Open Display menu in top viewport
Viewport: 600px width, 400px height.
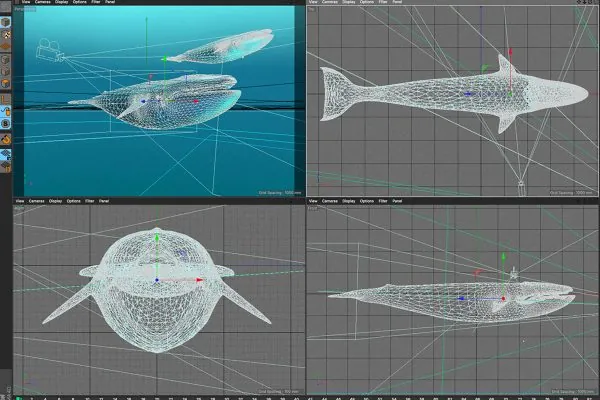(x=349, y=2)
